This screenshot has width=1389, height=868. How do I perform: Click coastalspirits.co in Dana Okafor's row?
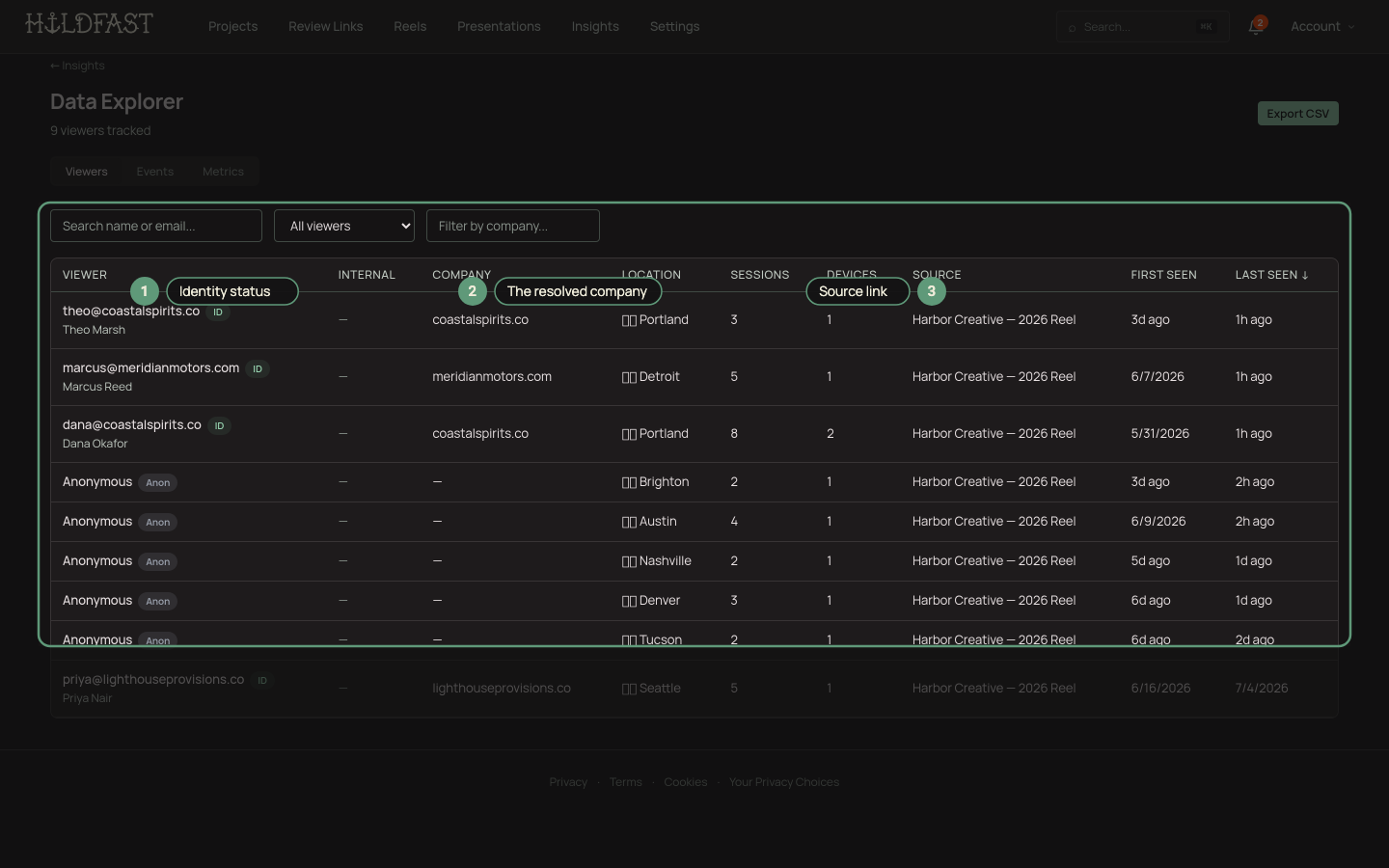[480, 433]
